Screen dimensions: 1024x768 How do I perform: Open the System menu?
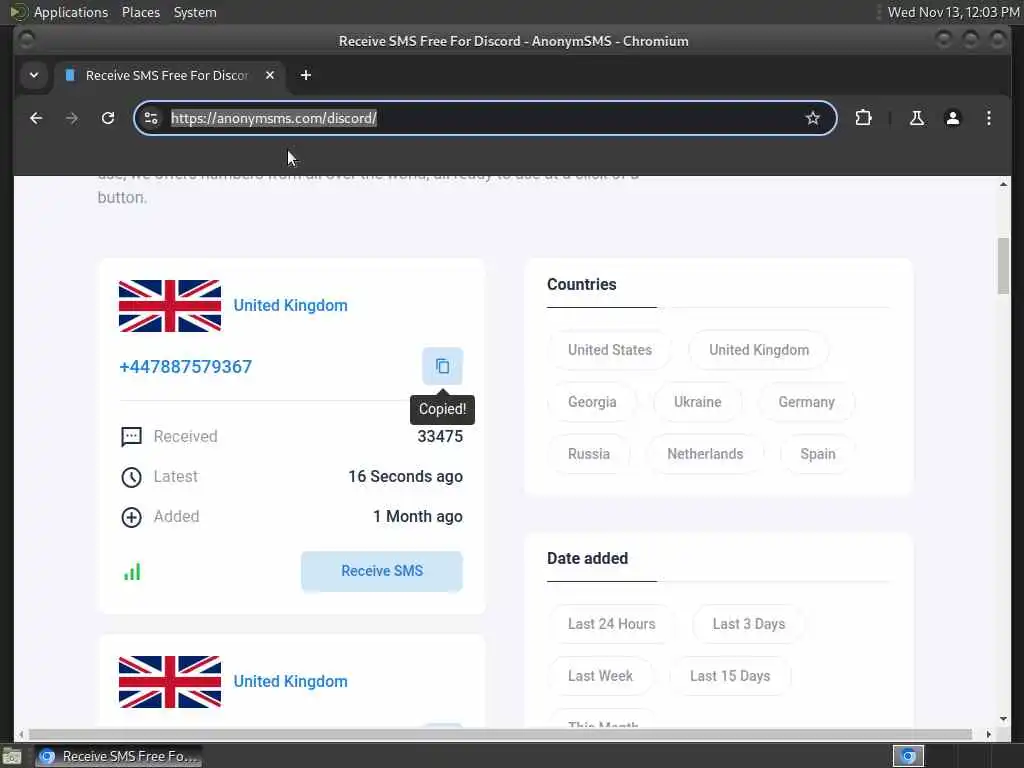click(195, 12)
